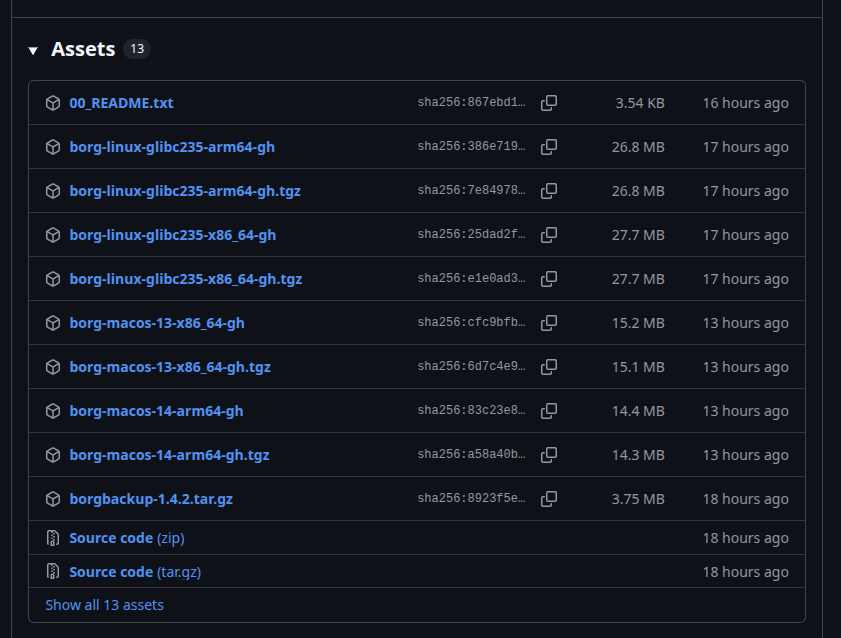Viewport: 841px width, 638px height.
Task: Download borg-macos-13-x86_64-gh.tgz archive
Action: 170,367
